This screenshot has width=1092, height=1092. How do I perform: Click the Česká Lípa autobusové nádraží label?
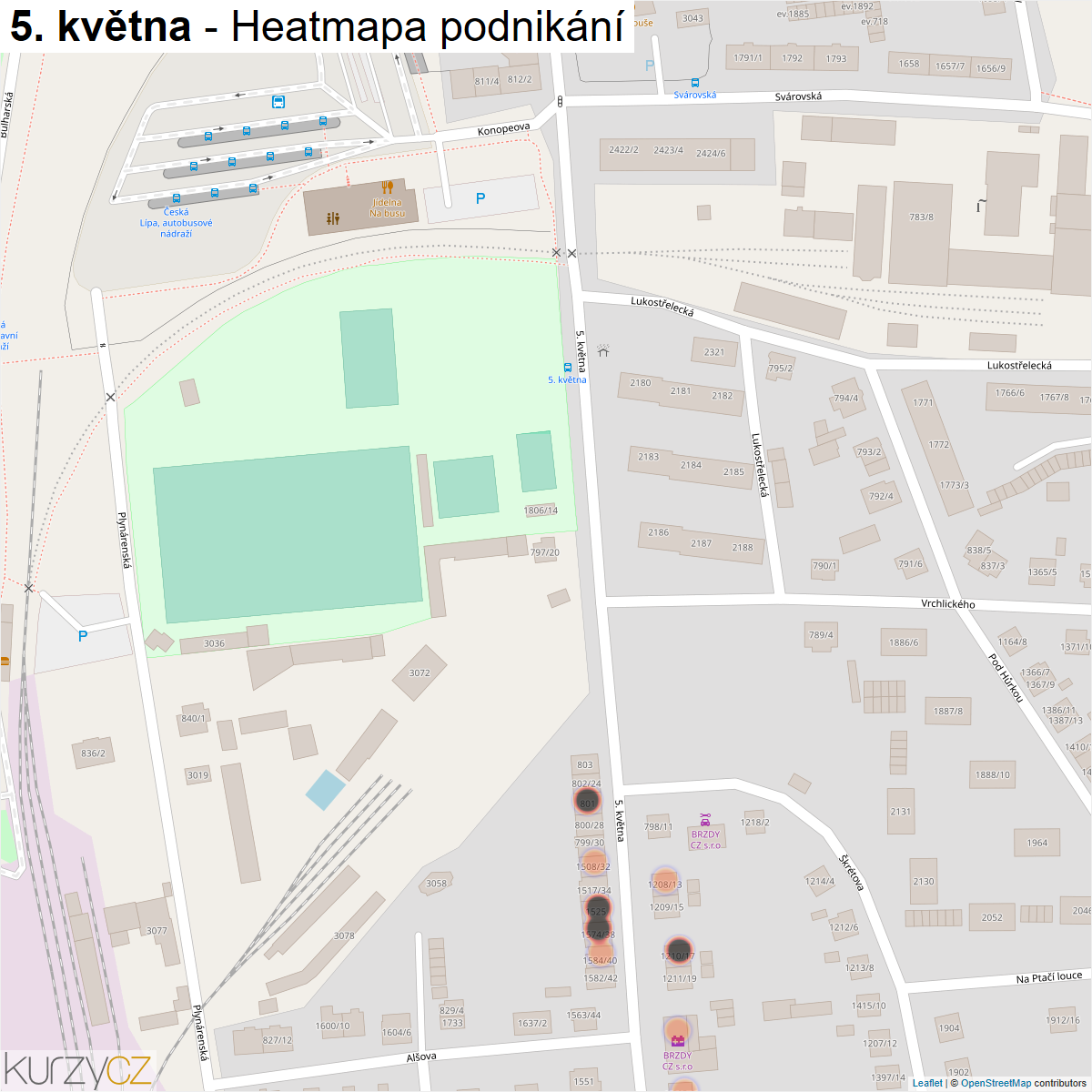[x=176, y=223]
